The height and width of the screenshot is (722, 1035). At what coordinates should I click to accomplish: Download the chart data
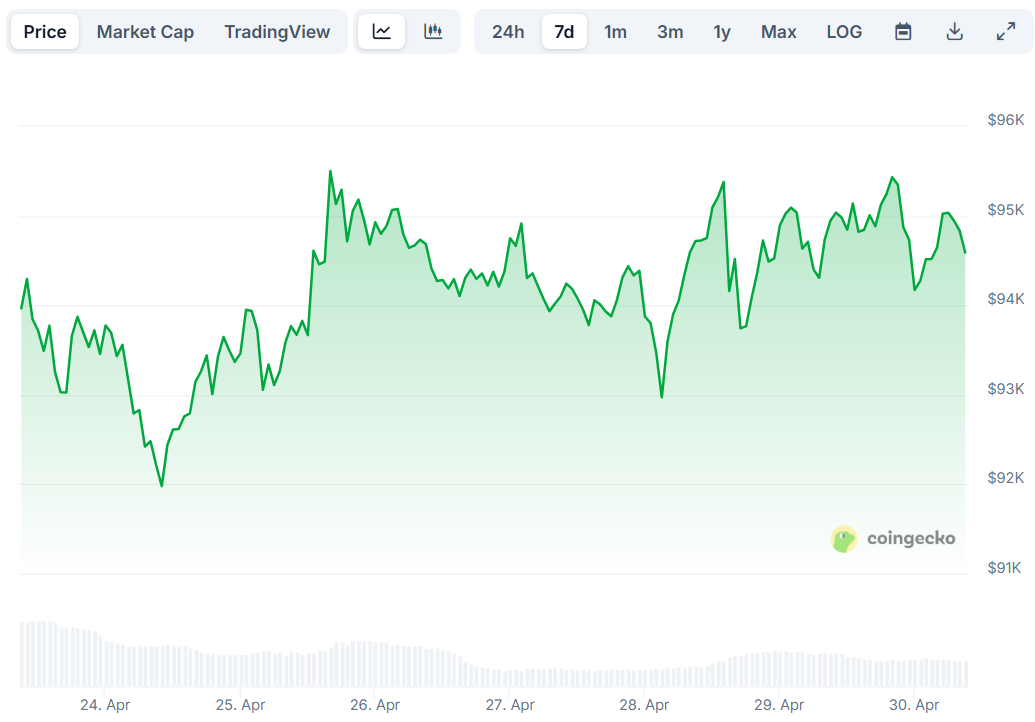(954, 32)
